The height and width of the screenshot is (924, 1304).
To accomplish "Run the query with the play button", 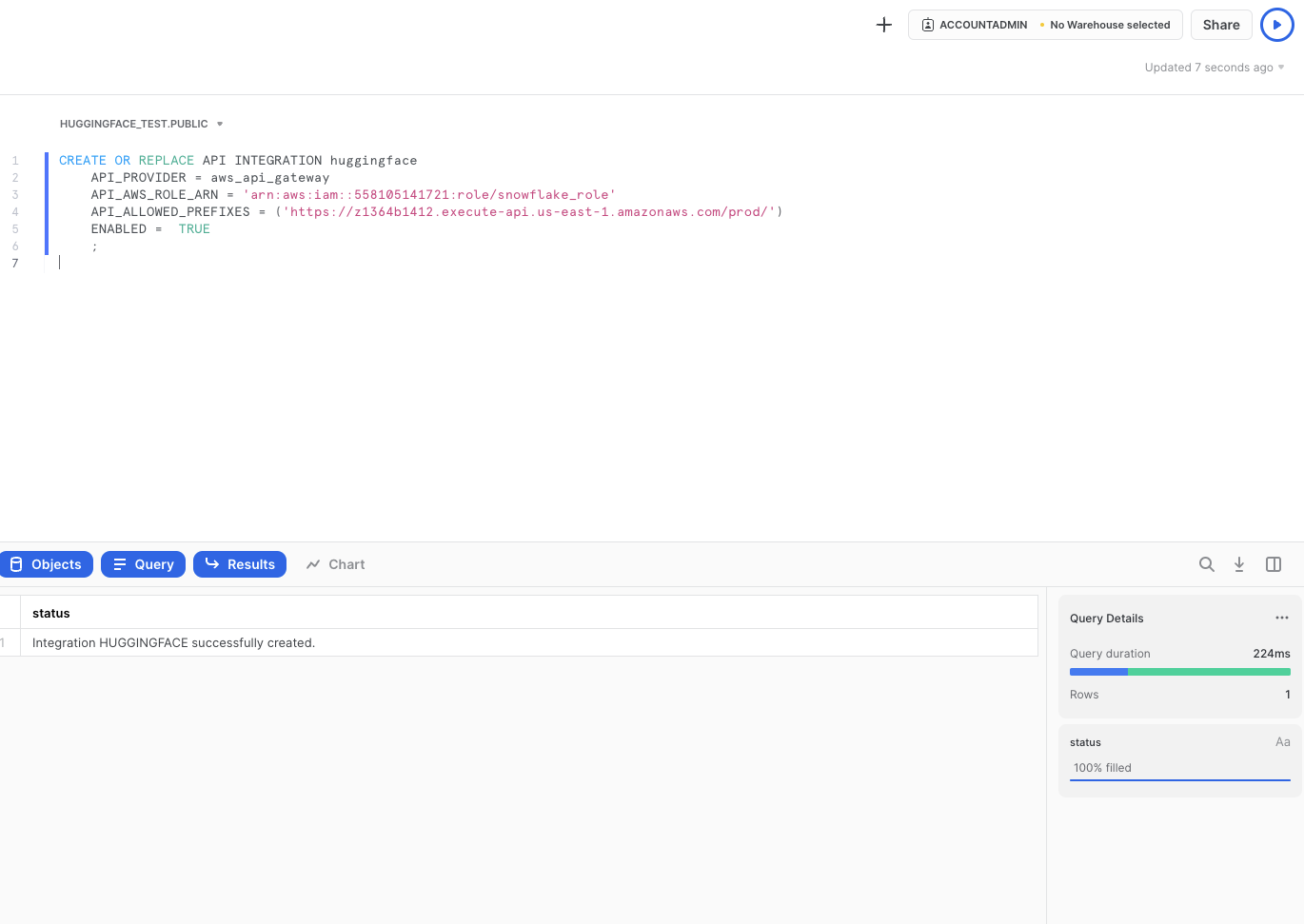I will click(x=1277, y=25).
